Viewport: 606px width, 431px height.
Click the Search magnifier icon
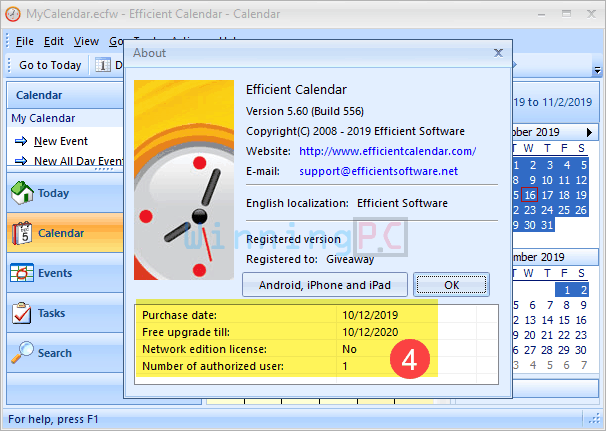click(22, 353)
